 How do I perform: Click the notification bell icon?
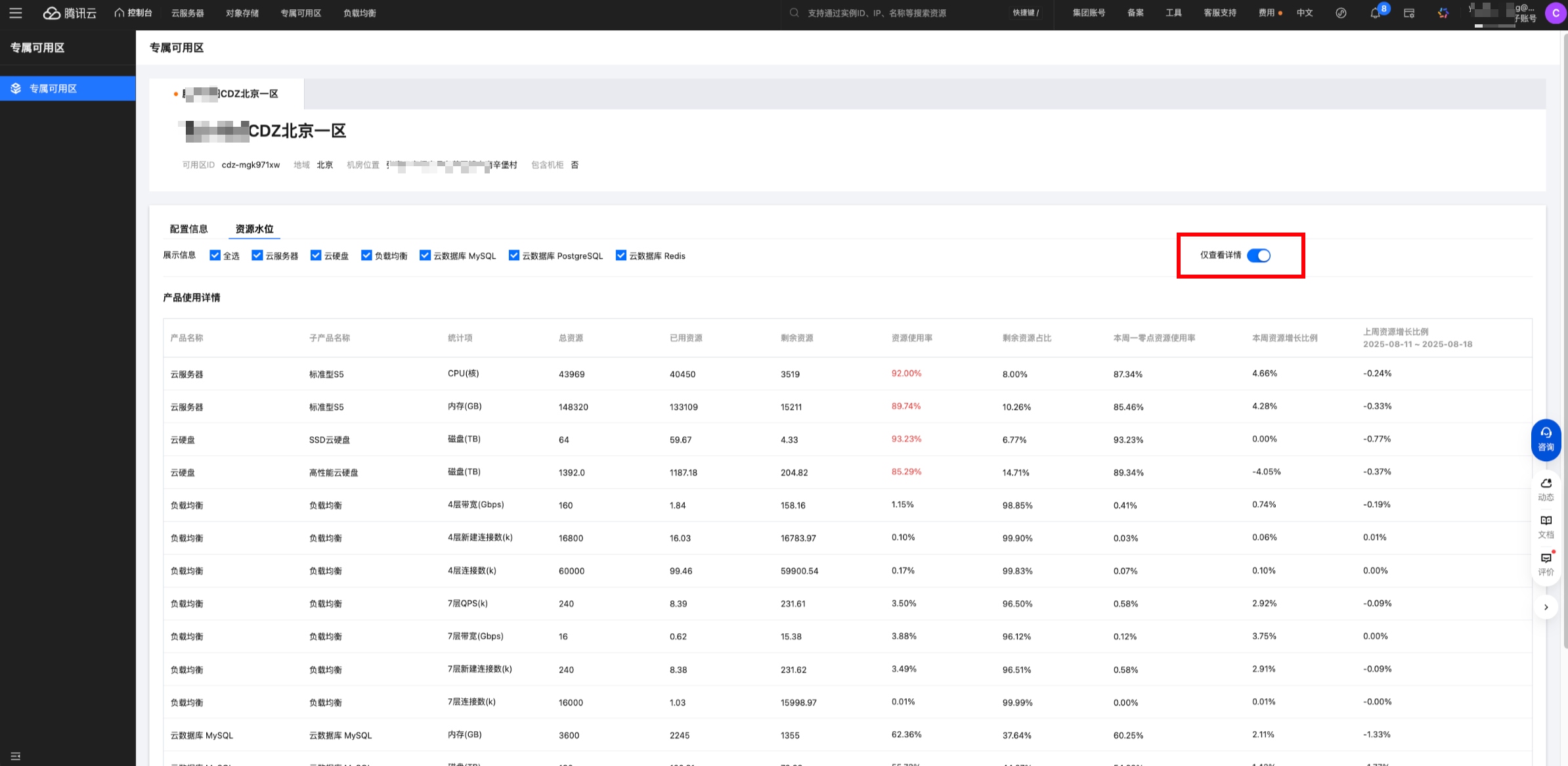click(1375, 13)
